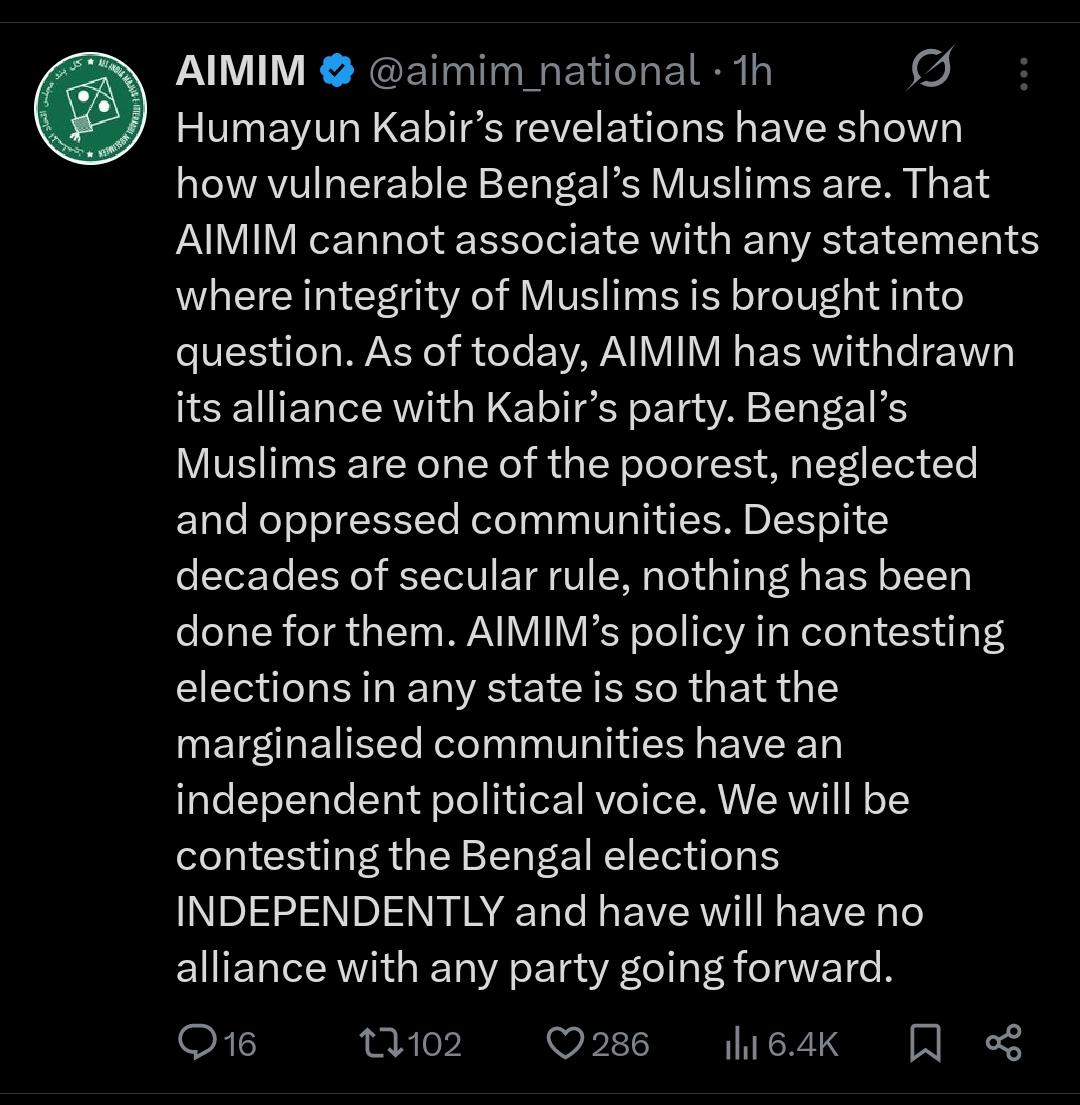Click the post's last line about no alliance
This screenshot has height=1105, width=1080.
click(x=533, y=968)
